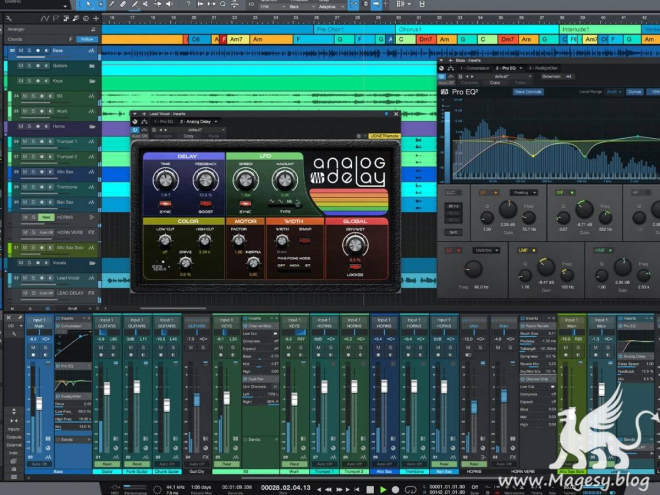Select the Eraser tool in the top toolbar
Image resolution: width=660 pixels, height=495 pixels.
[123, 4]
